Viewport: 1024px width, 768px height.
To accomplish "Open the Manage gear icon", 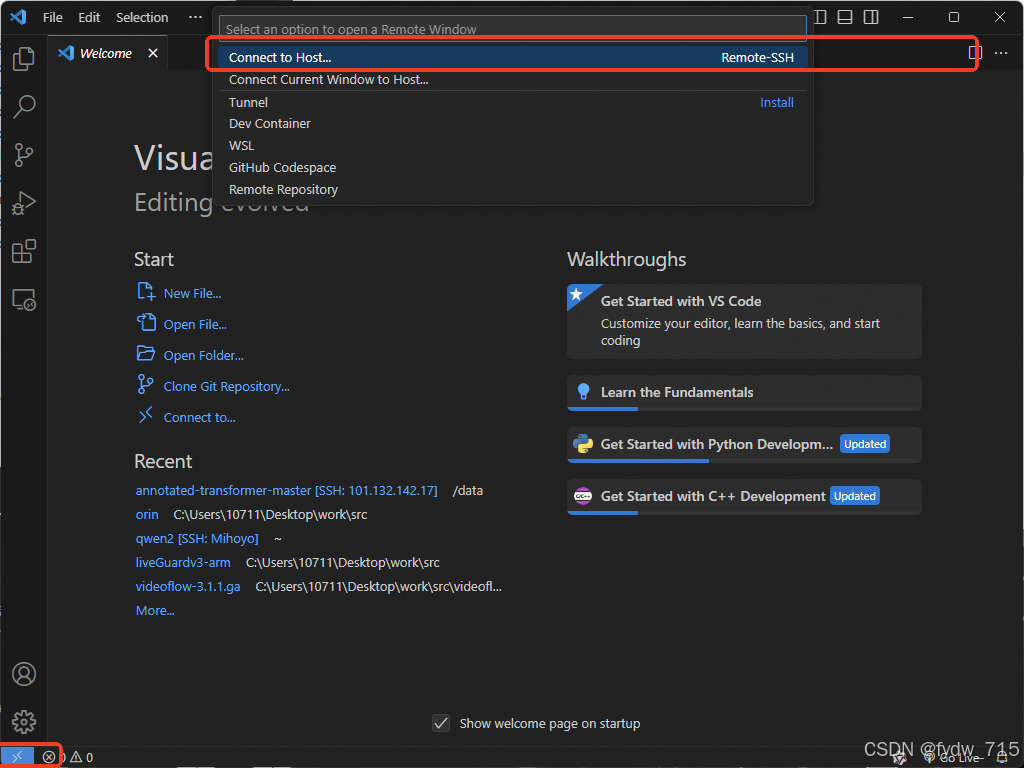I will 24,722.
